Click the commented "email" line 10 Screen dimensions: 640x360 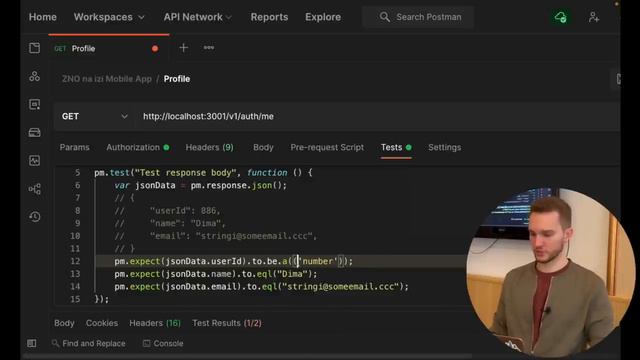[x=216, y=236]
